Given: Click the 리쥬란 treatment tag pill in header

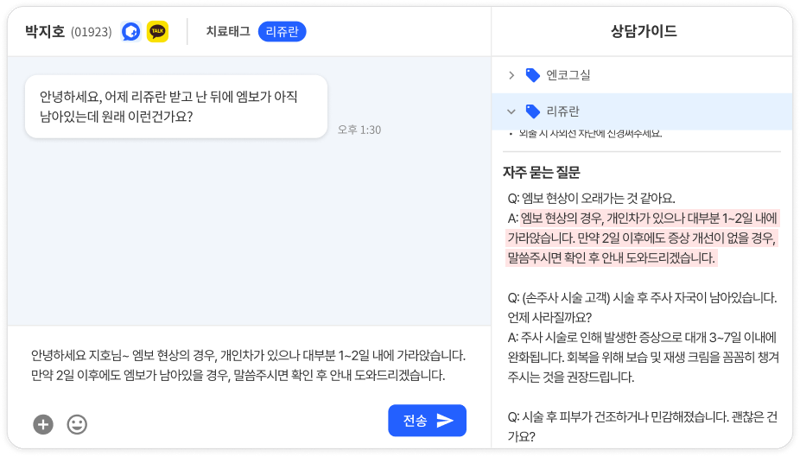Looking at the screenshot, I should click(282, 32).
